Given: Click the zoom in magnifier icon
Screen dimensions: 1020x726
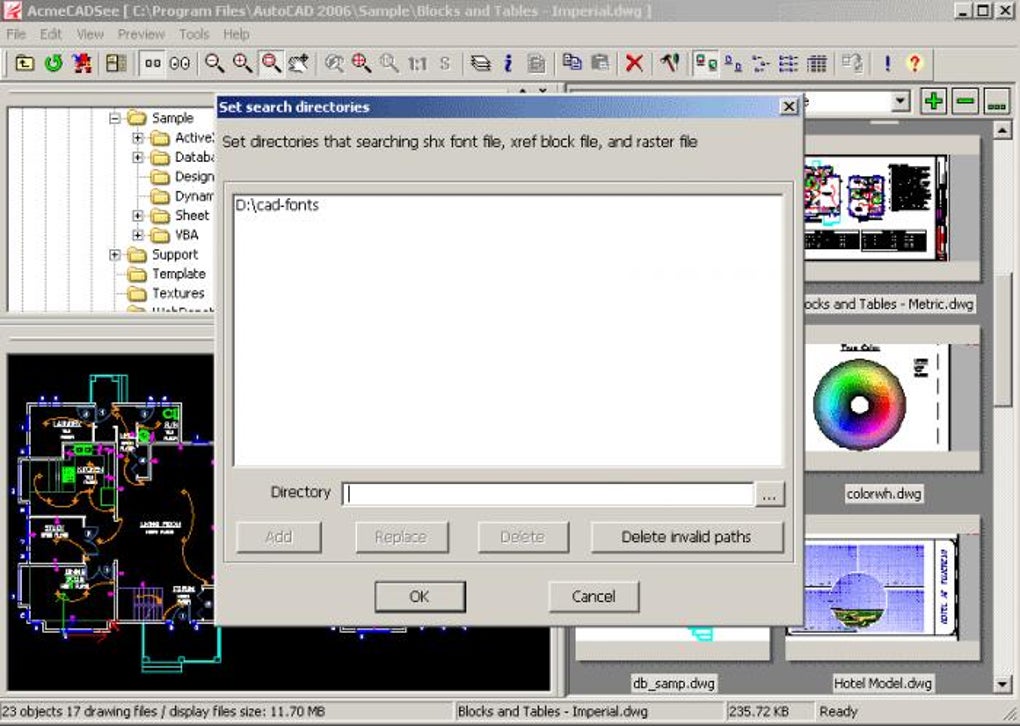Looking at the screenshot, I should (x=242, y=63).
